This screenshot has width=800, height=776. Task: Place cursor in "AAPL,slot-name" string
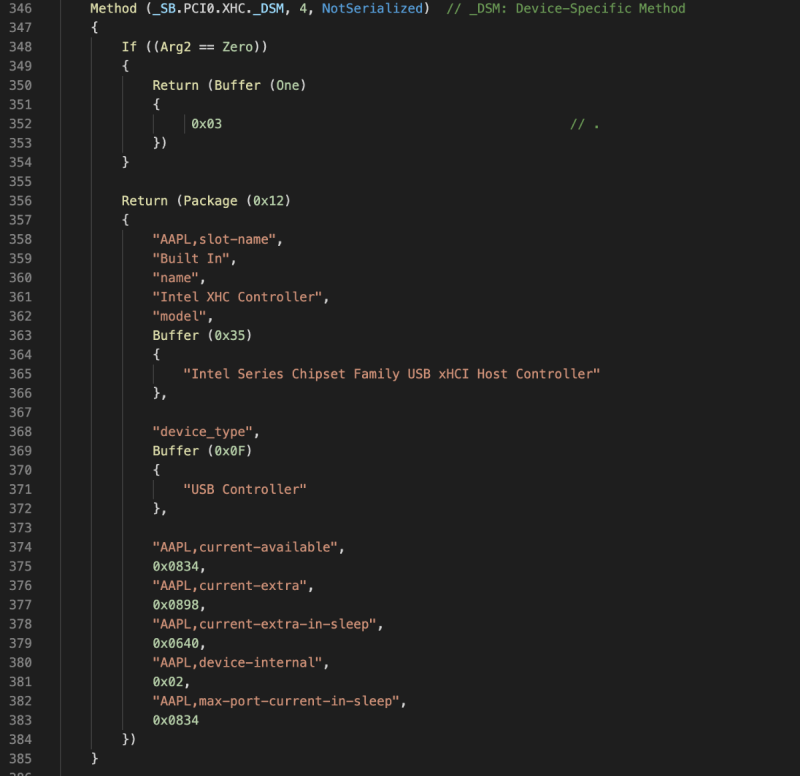(218, 239)
